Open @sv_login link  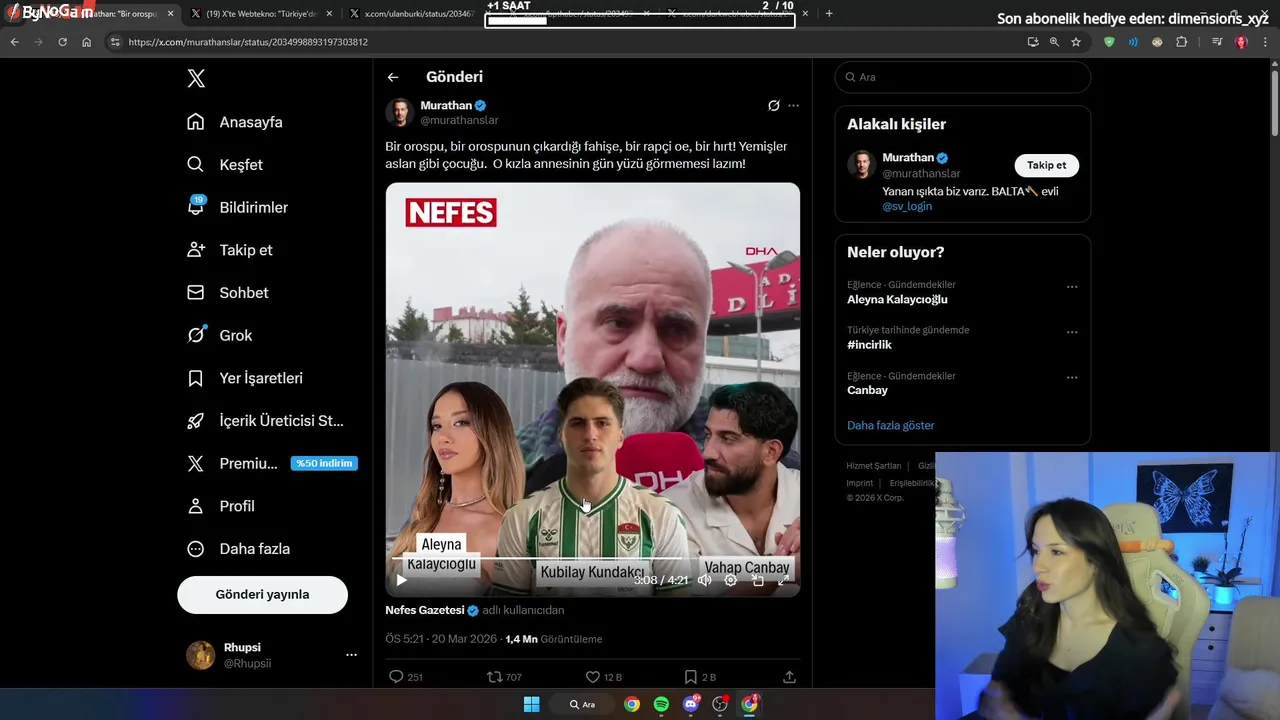coord(907,206)
